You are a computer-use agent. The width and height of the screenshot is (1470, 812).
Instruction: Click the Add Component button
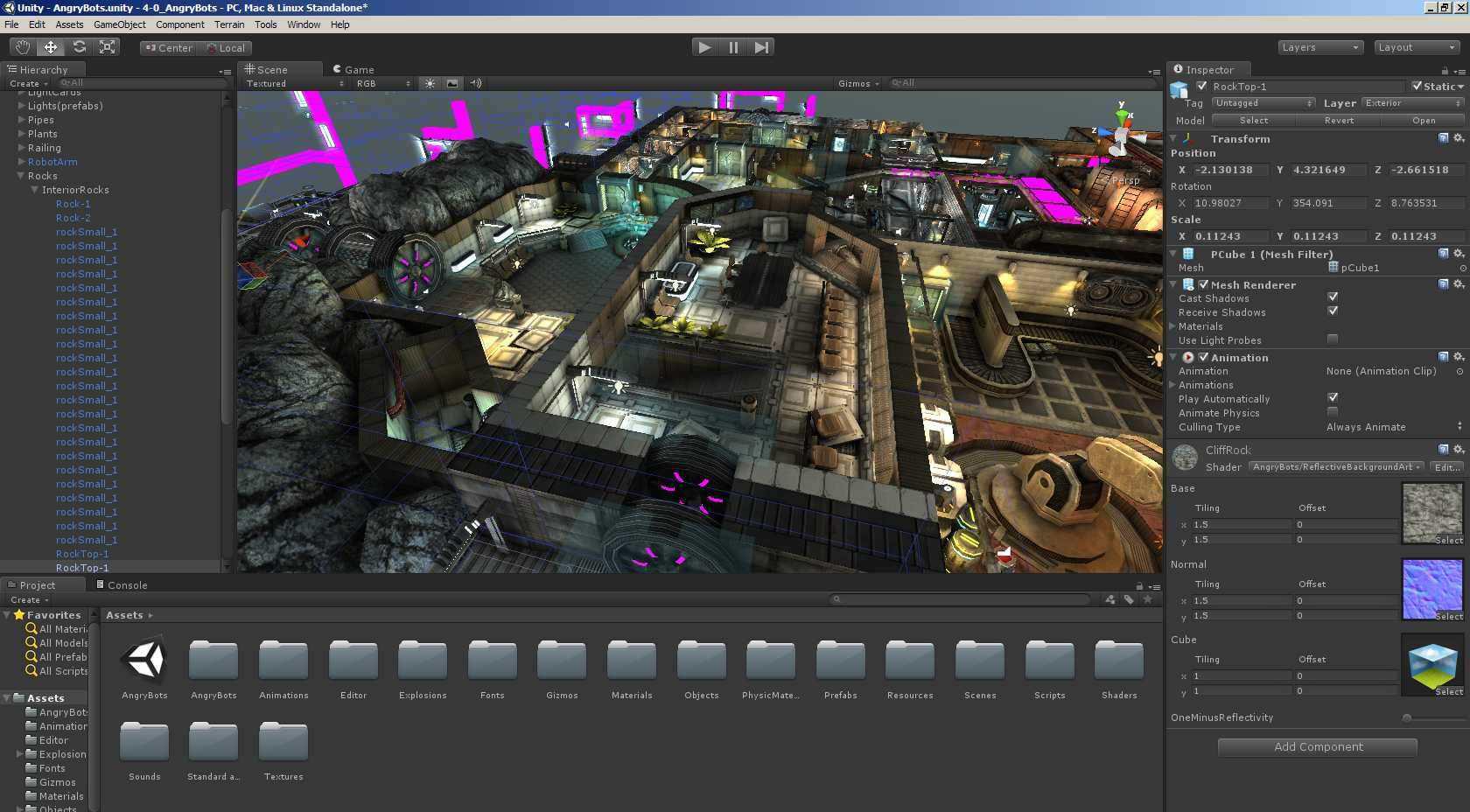(1318, 746)
